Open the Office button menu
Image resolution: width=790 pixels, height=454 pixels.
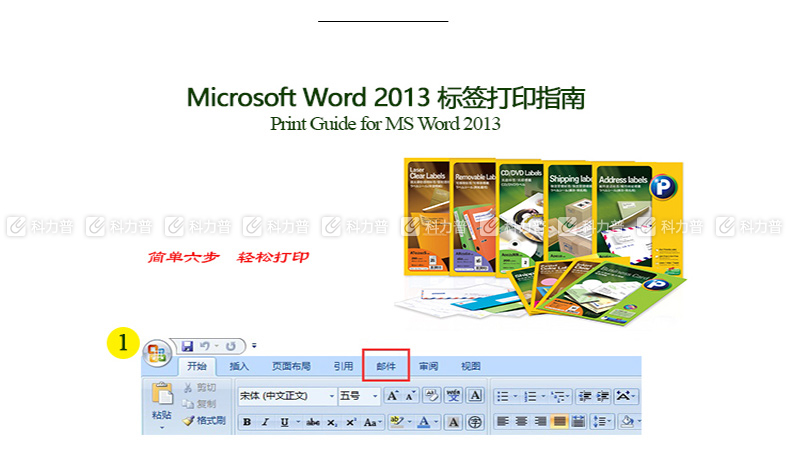(x=157, y=353)
